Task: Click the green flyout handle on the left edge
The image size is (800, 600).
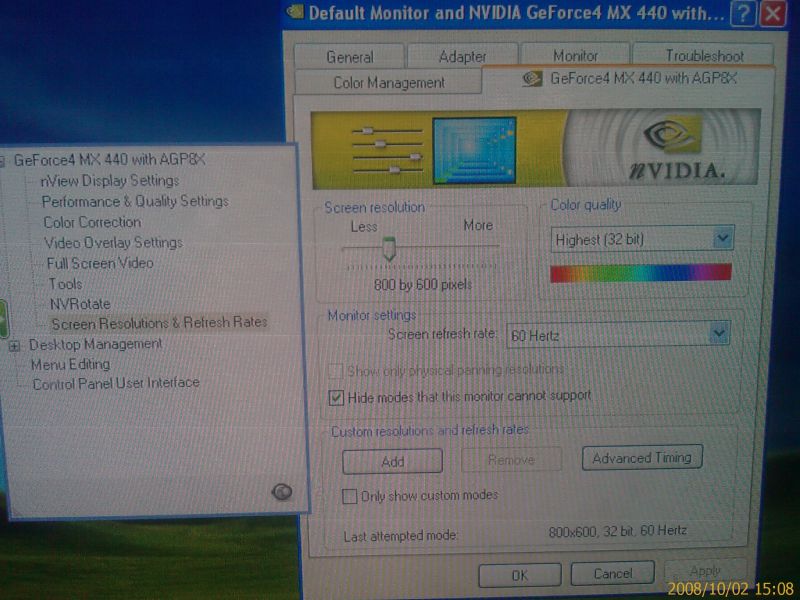Action: pos(3,320)
